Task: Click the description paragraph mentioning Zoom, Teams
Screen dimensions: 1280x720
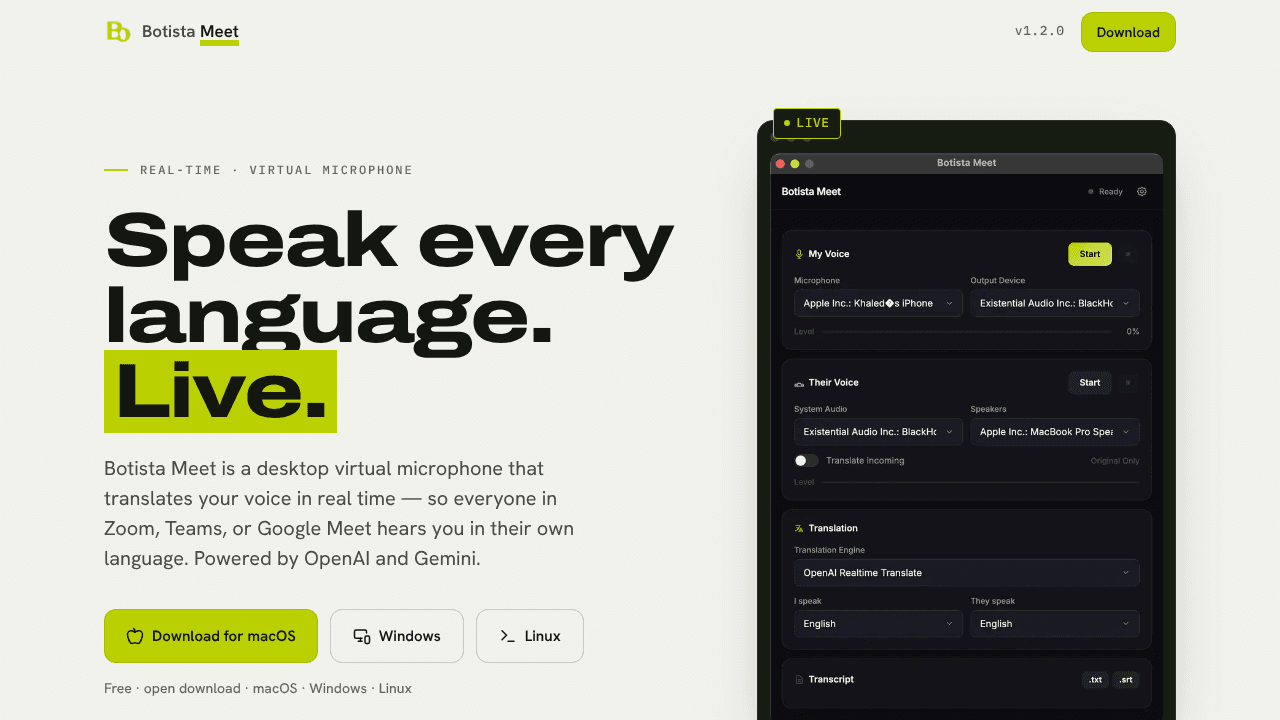Action: (x=339, y=513)
